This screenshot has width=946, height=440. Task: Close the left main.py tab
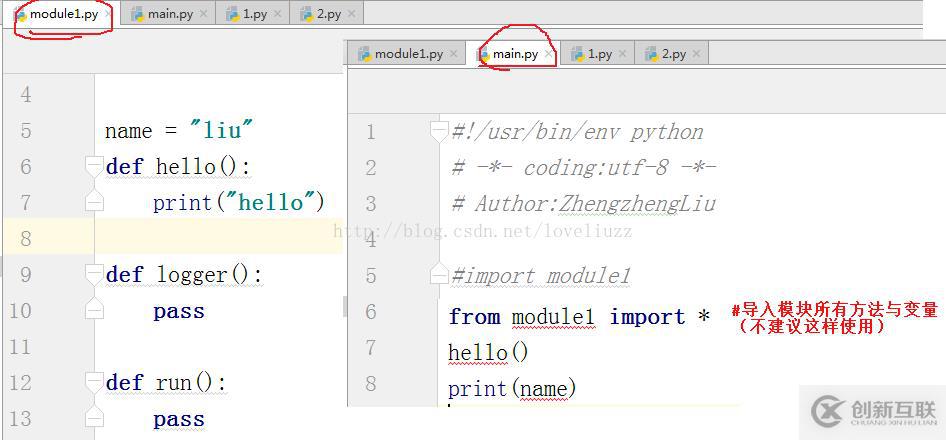pyautogui.click(x=203, y=14)
